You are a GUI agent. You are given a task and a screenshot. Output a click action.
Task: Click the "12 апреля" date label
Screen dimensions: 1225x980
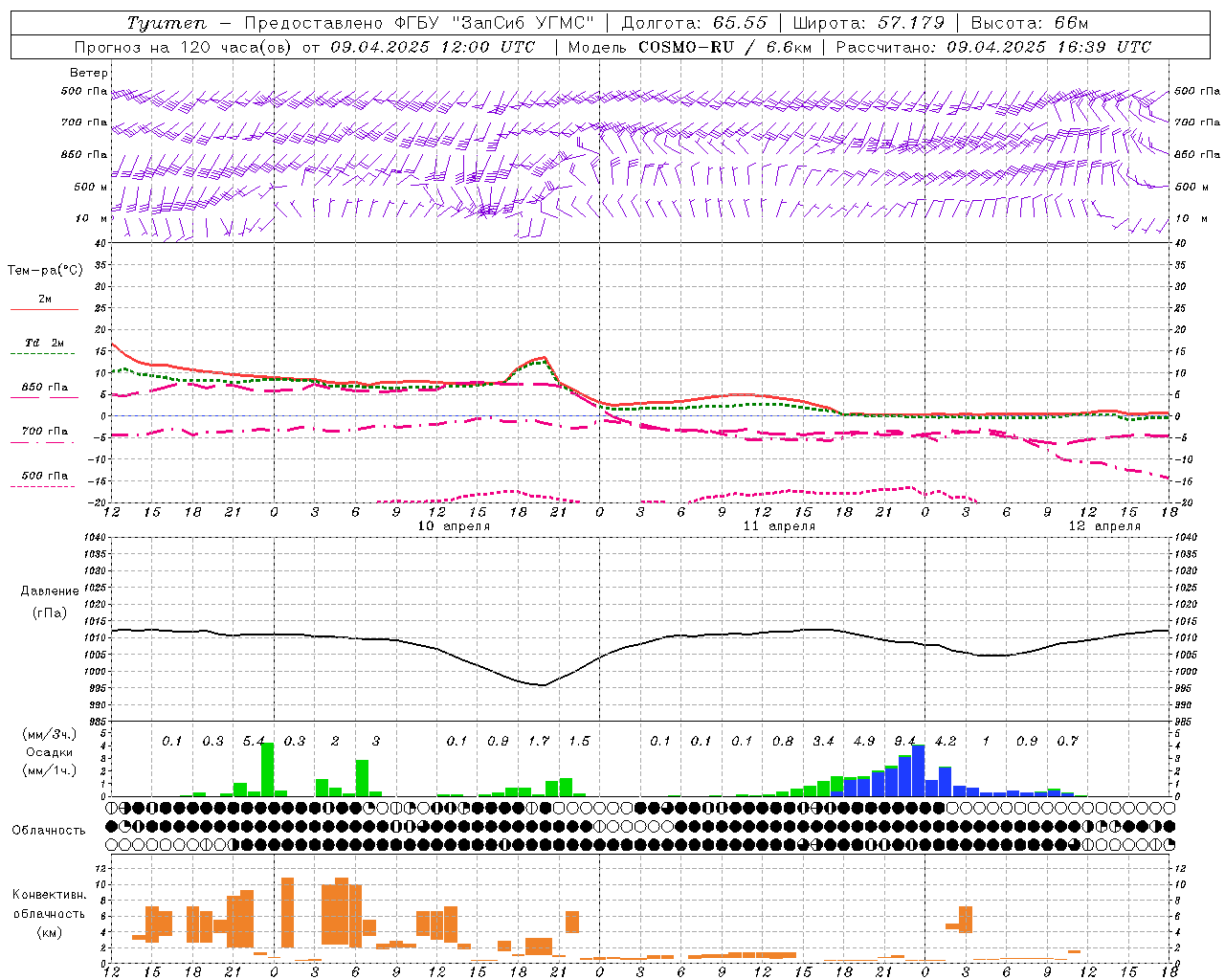(x=1104, y=526)
